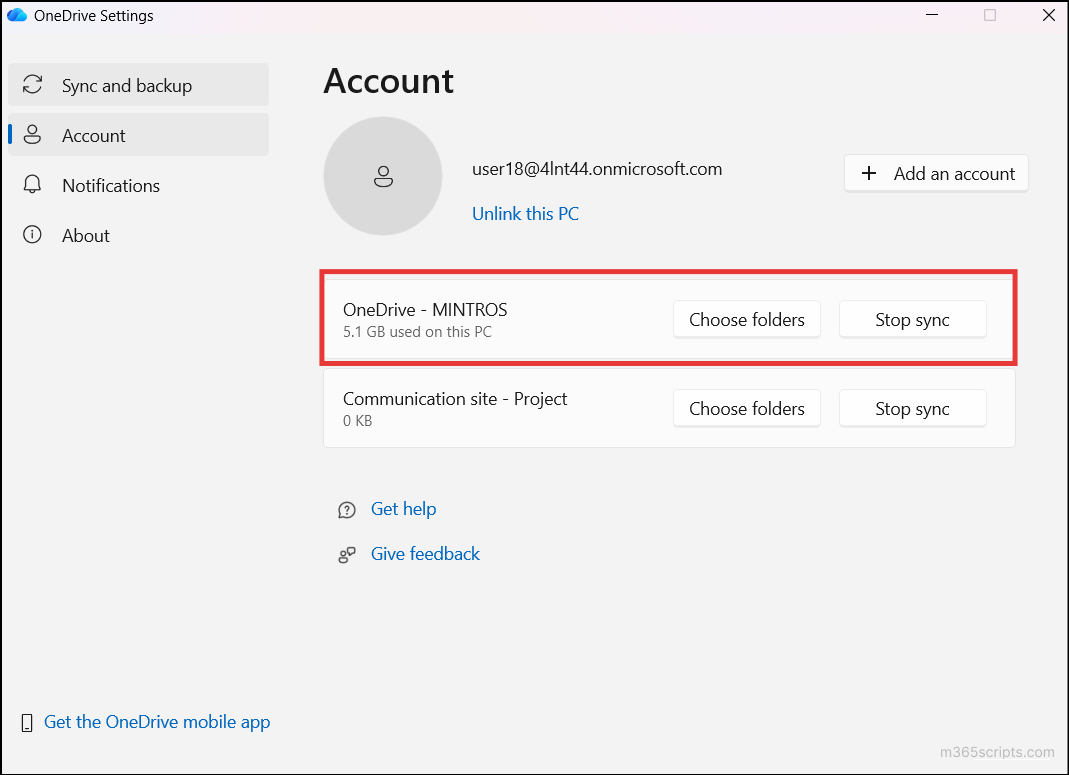Unlink this PC

point(525,213)
